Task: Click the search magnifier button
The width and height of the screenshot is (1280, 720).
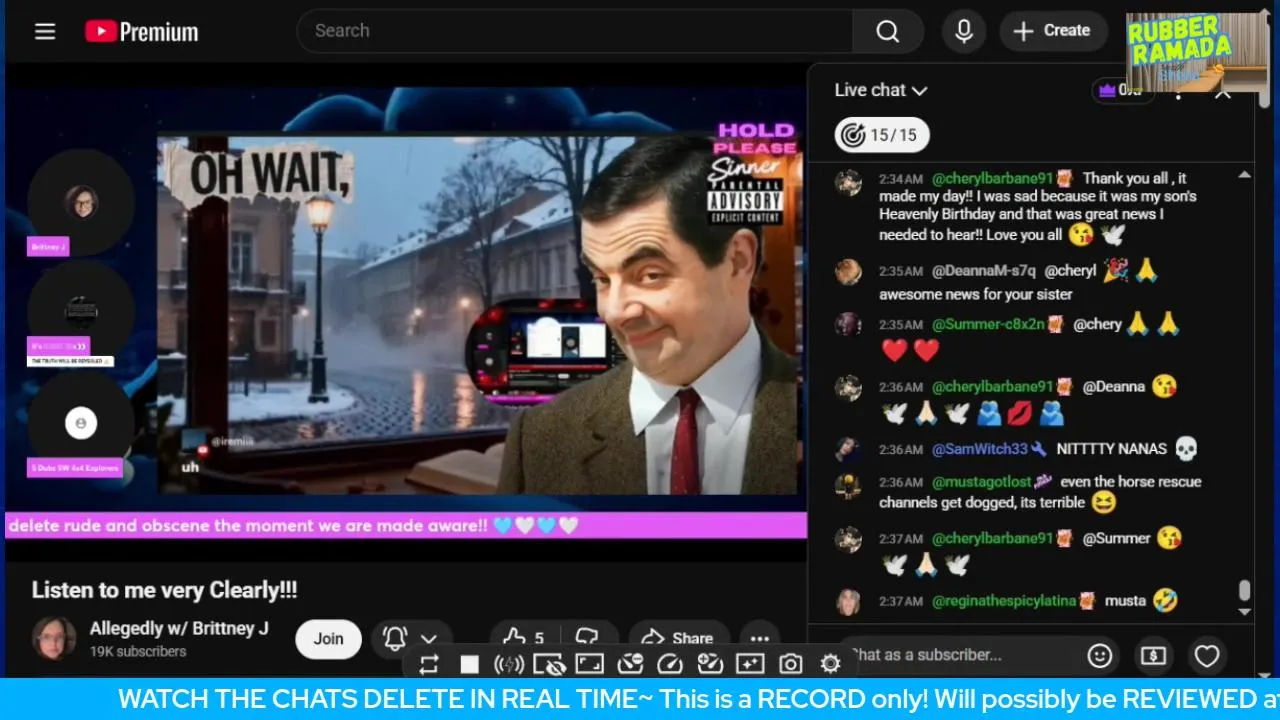Action: (888, 31)
